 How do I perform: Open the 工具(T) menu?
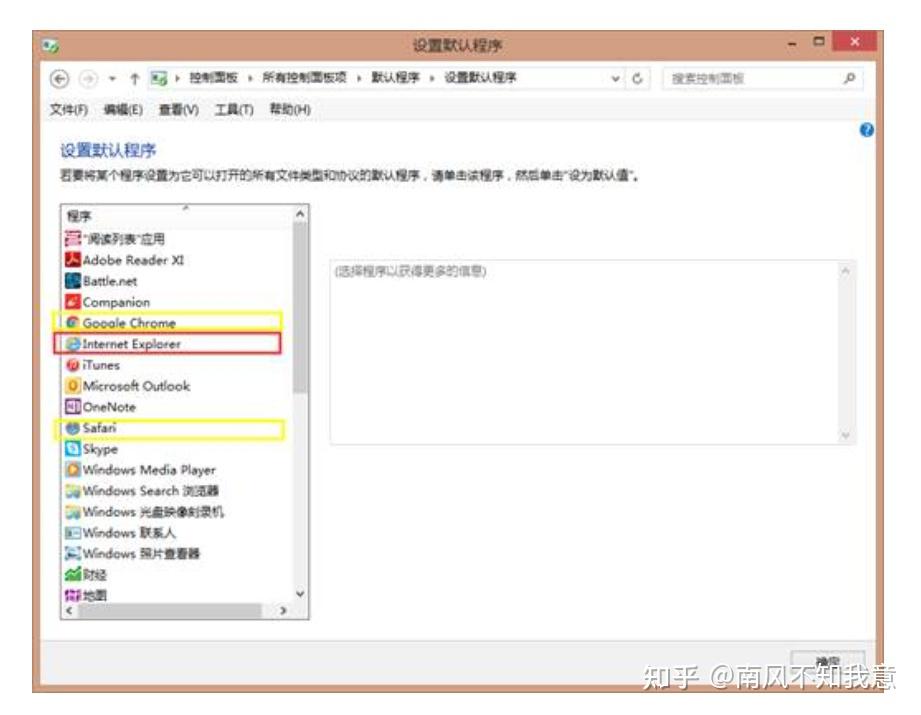pyautogui.click(x=234, y=109)
